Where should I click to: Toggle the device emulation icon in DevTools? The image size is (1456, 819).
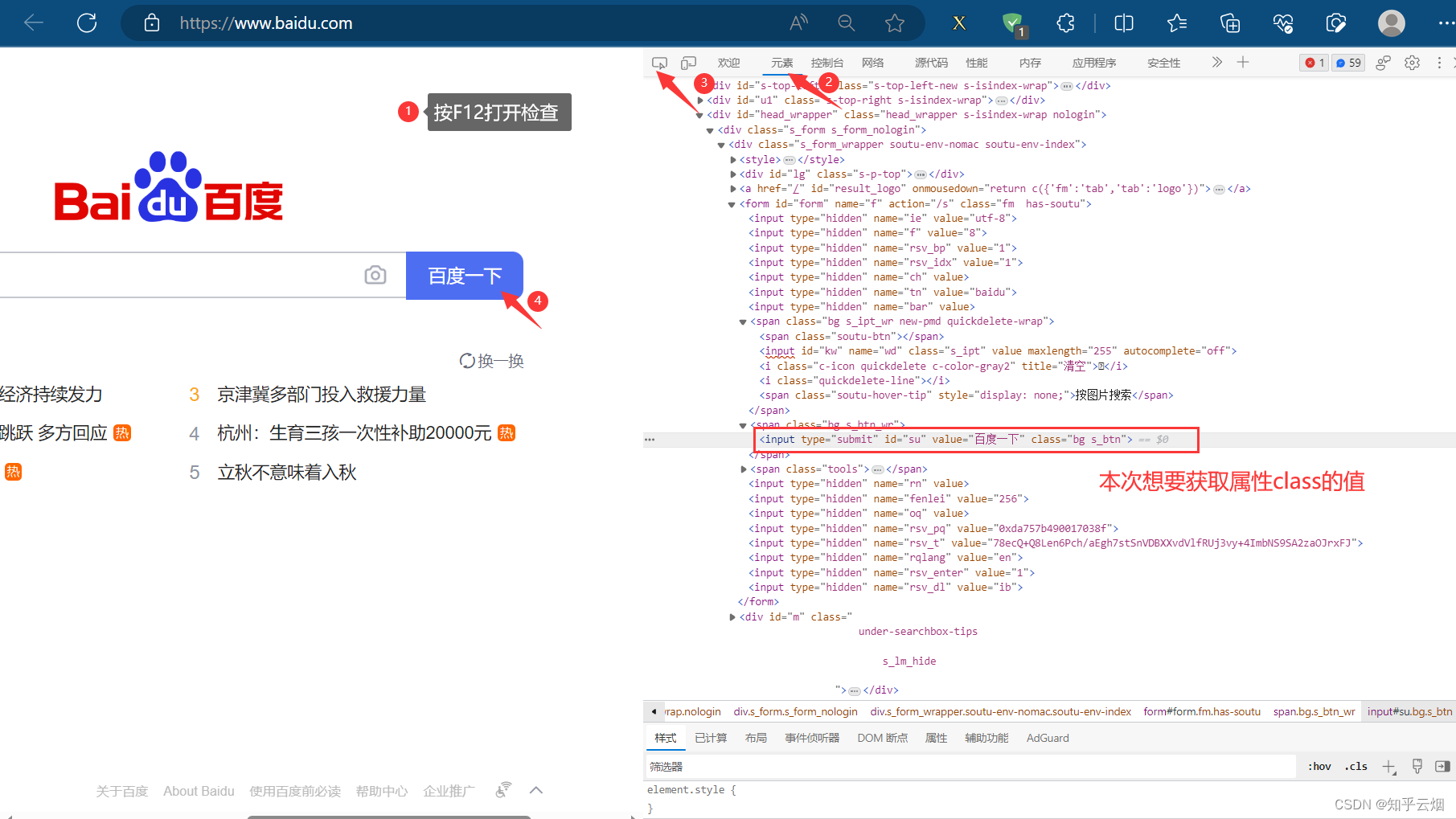(688, 63)
